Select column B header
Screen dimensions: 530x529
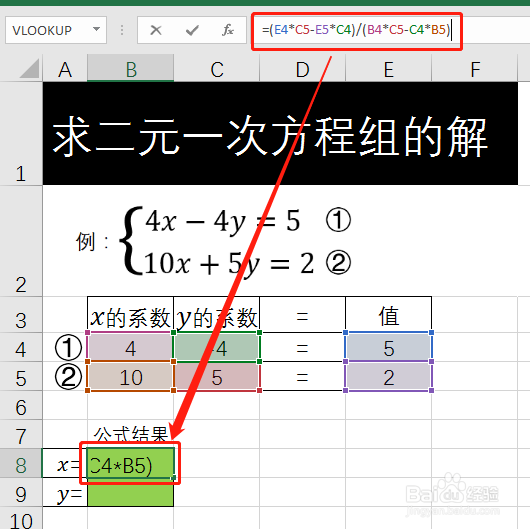coord(130,69)
